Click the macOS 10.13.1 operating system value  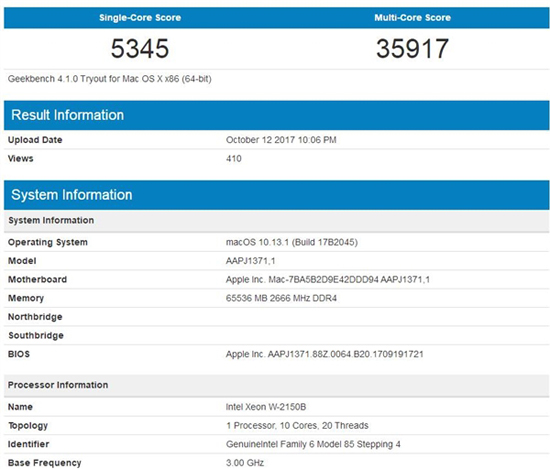coord(292,242)
